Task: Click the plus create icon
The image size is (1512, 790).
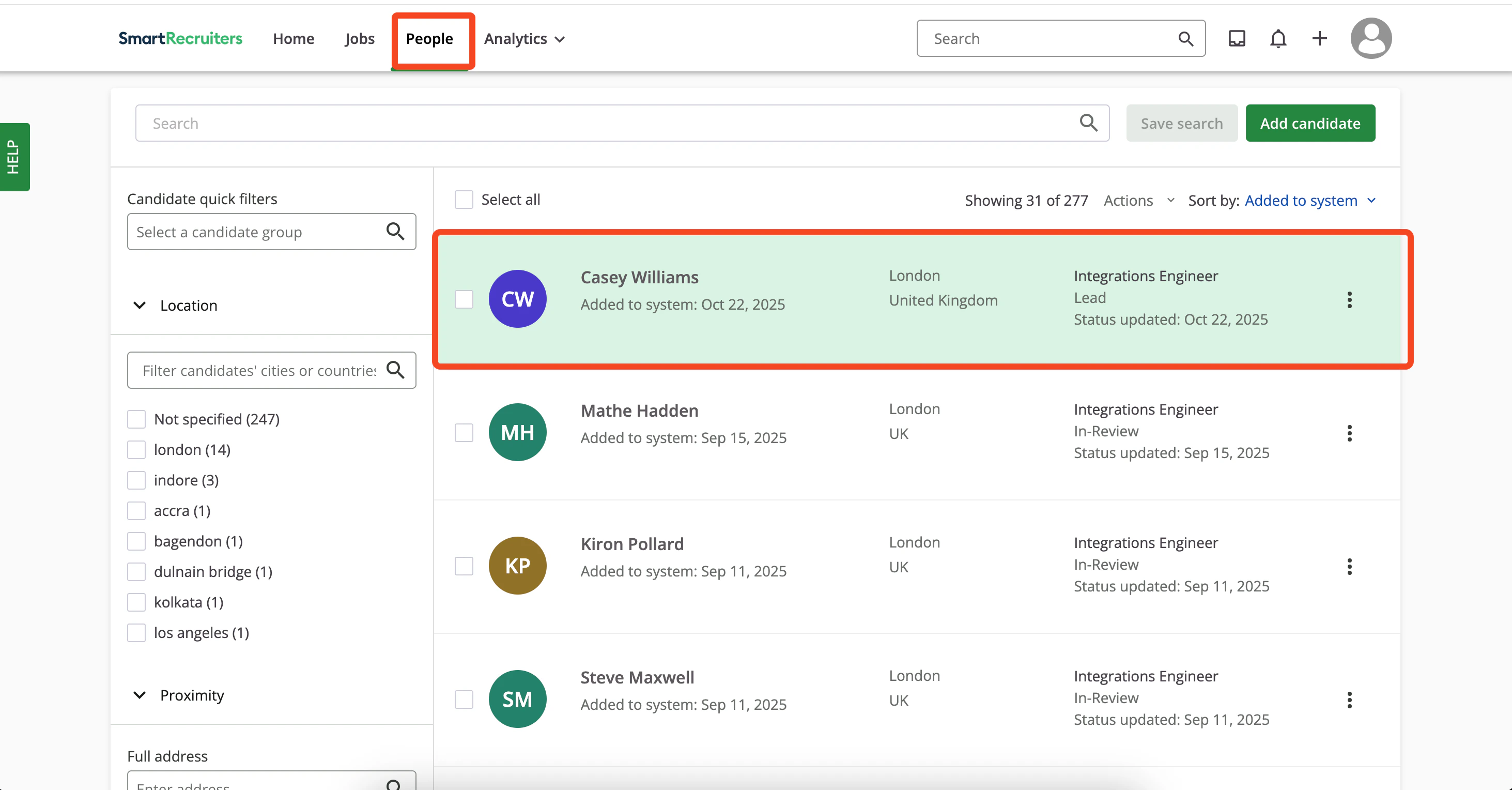Action: click(1319, 39)
